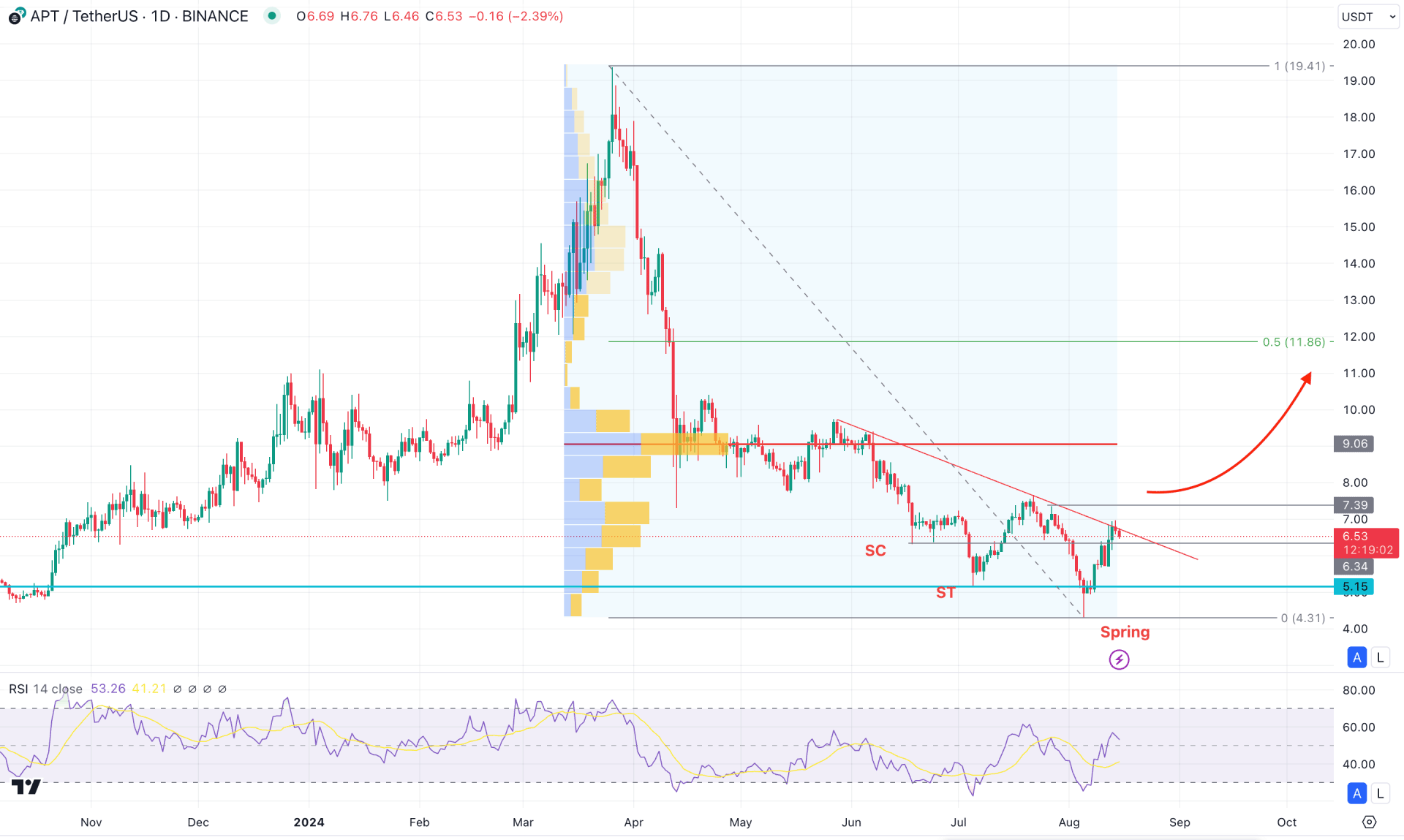Toggle log scale L on price chart

(x=1380, y=657)
